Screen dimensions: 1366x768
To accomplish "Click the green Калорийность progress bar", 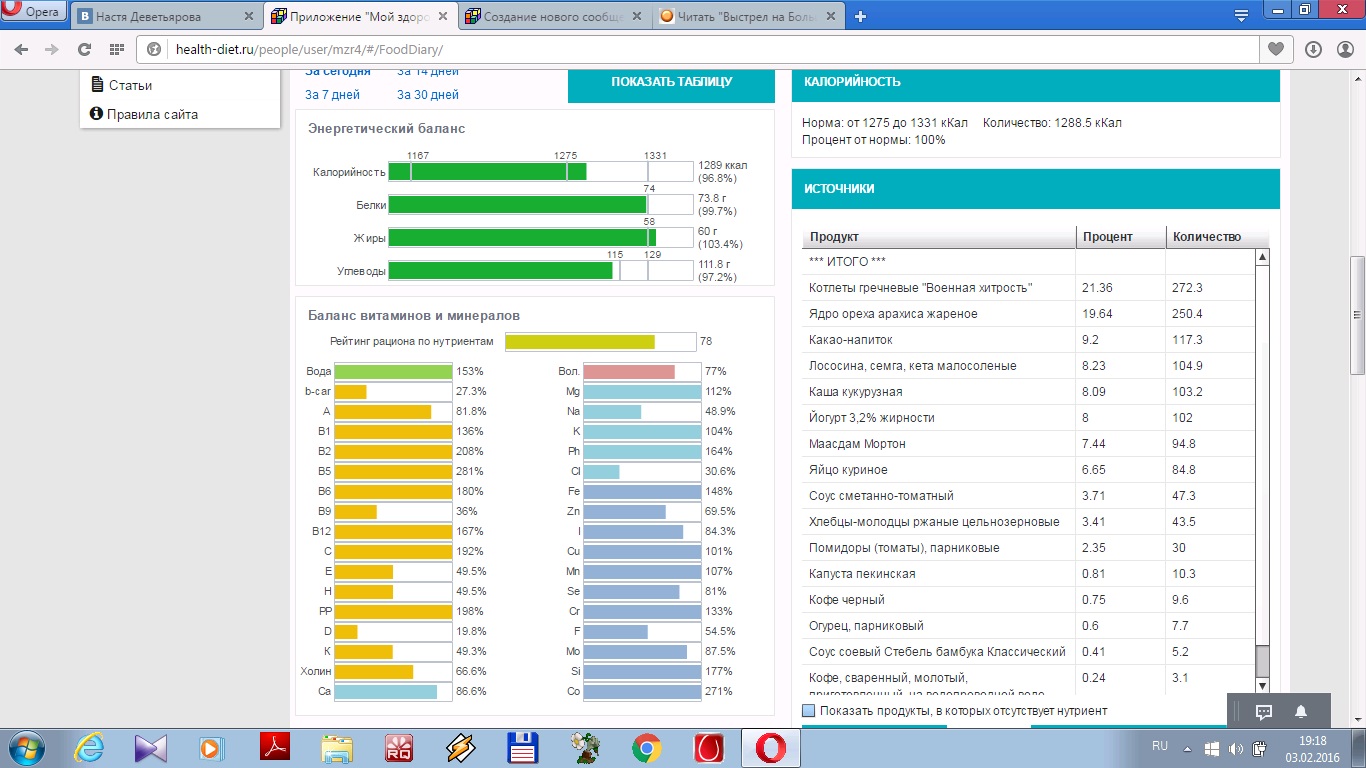I will point(487,172).
